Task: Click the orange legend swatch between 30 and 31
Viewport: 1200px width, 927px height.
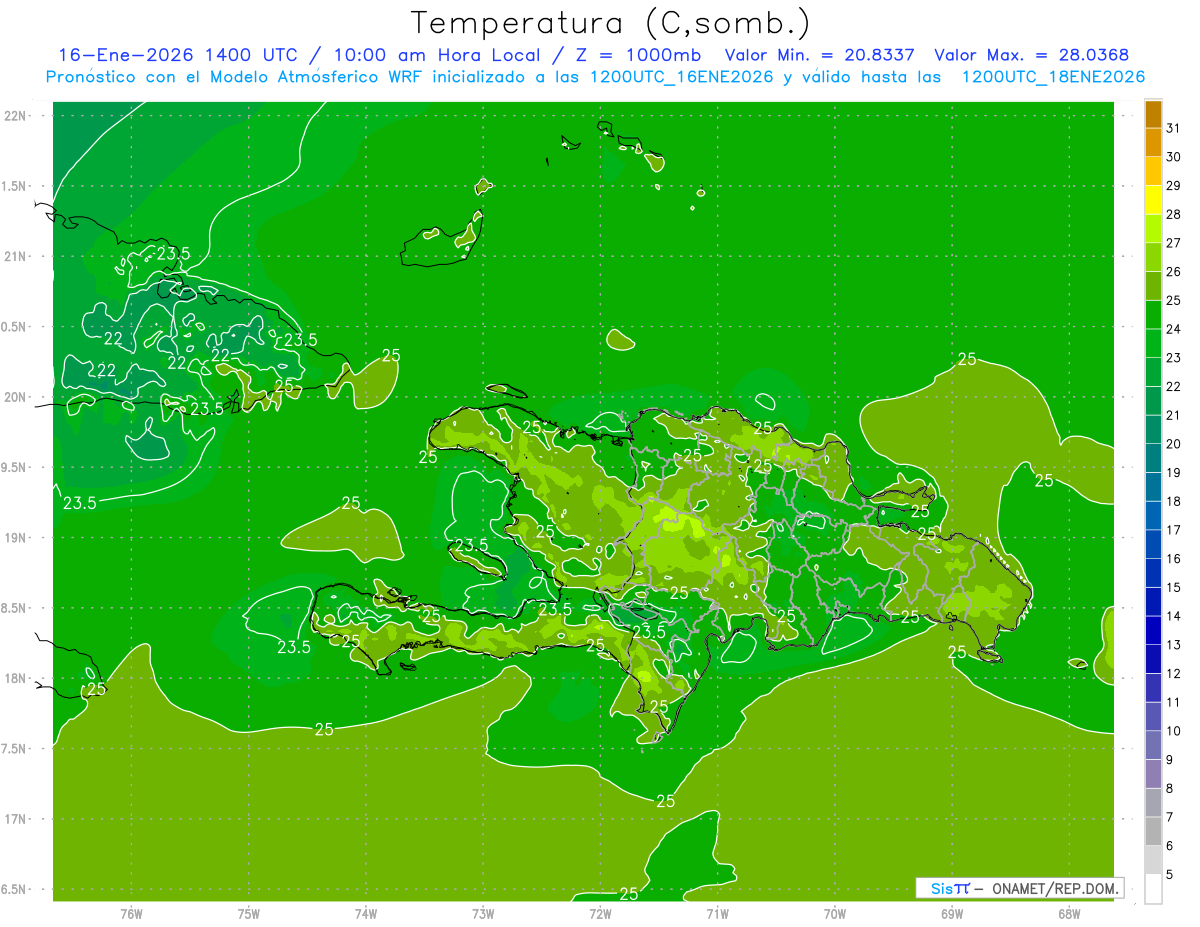Action: (1153, 143)
